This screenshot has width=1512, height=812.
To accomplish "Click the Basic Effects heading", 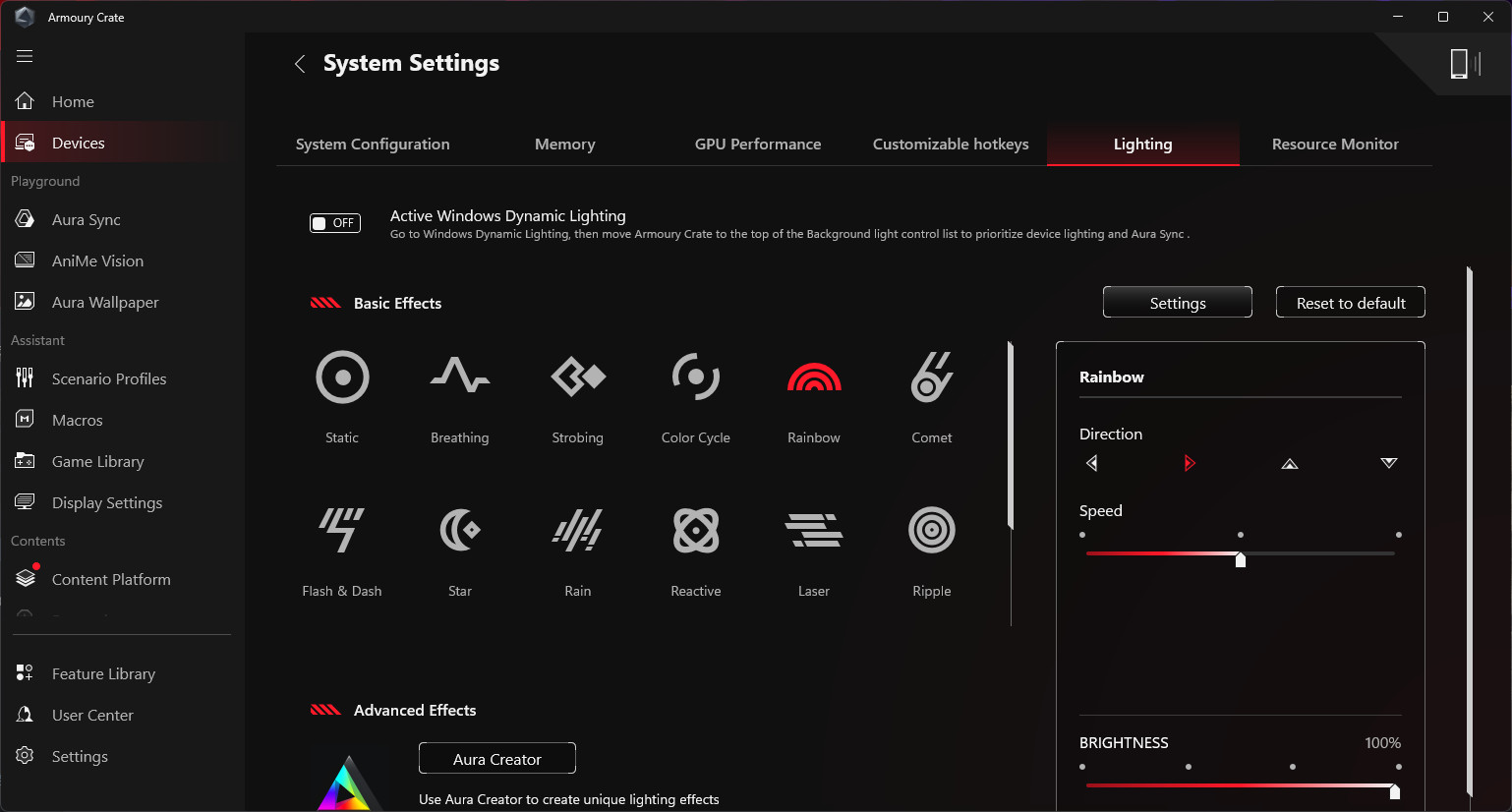I will (x=398, y=303).
